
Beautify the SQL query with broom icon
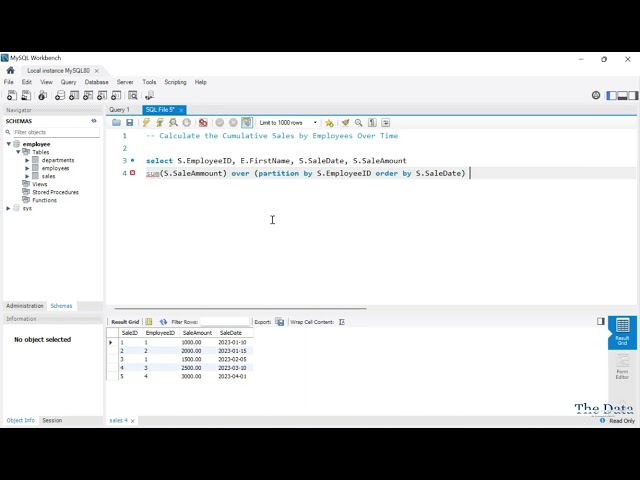coord(345,122)
